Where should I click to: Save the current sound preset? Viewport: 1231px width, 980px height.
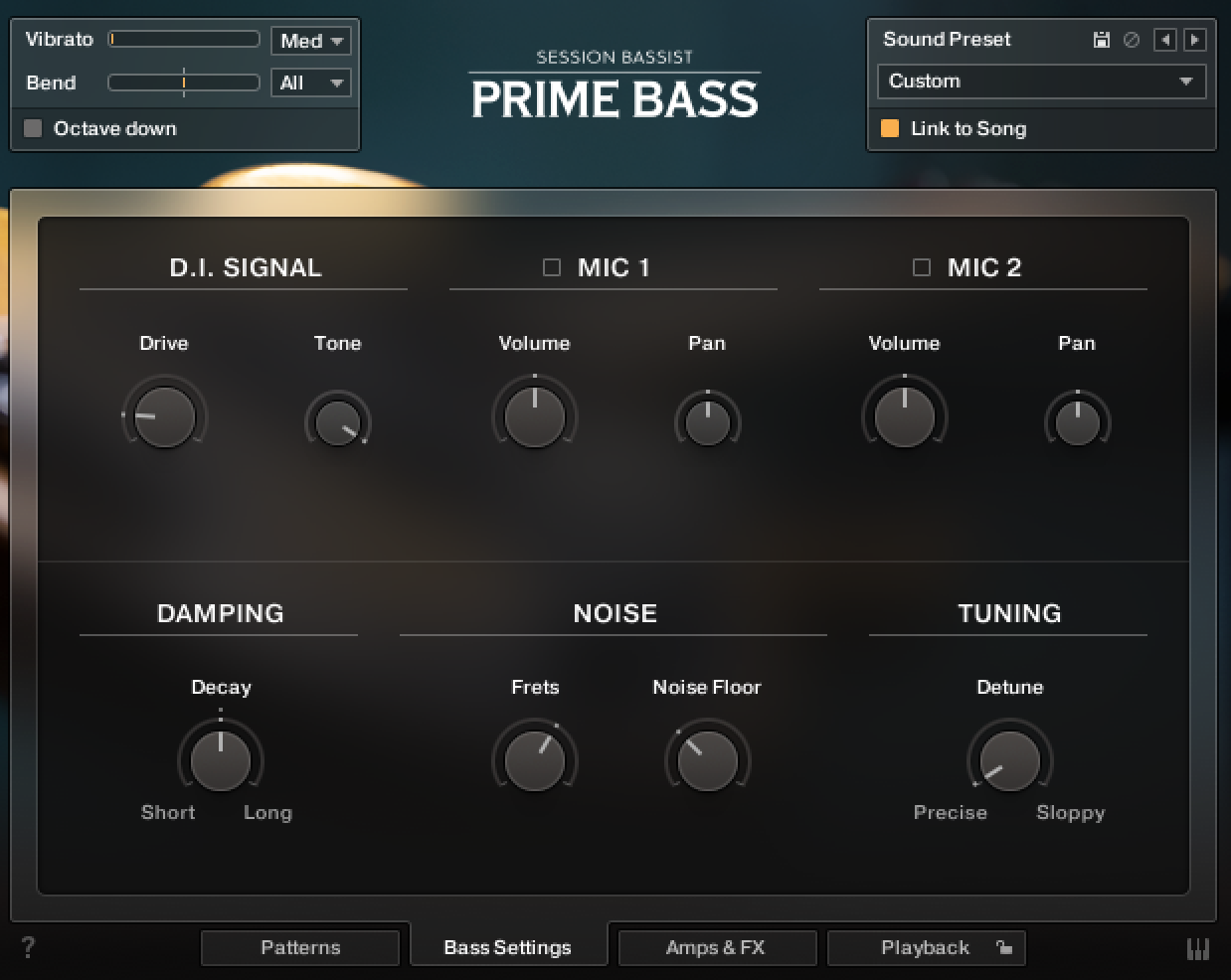[x=1101, y=40]
